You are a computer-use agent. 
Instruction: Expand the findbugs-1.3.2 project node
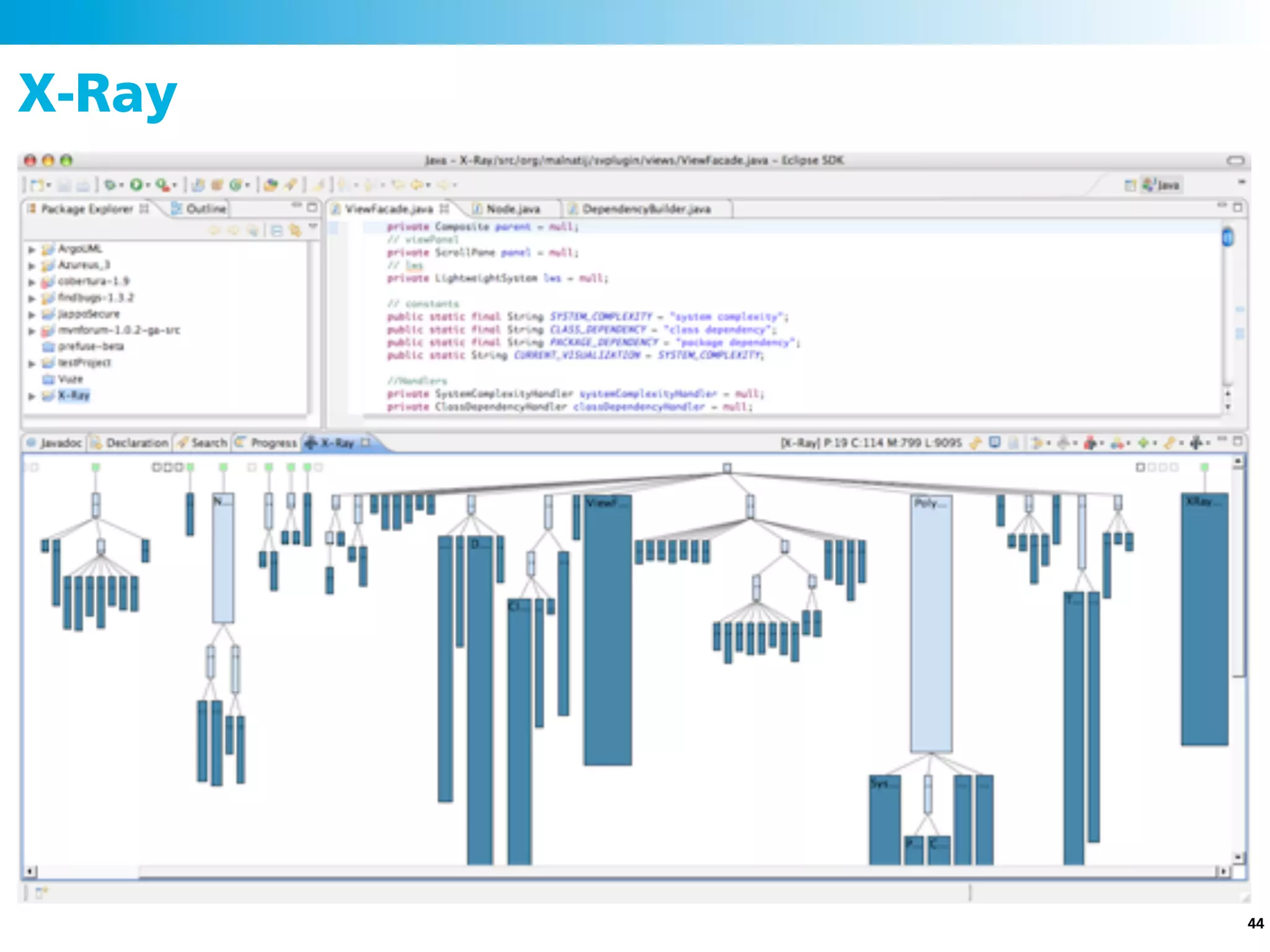click(x=32, y=298)
